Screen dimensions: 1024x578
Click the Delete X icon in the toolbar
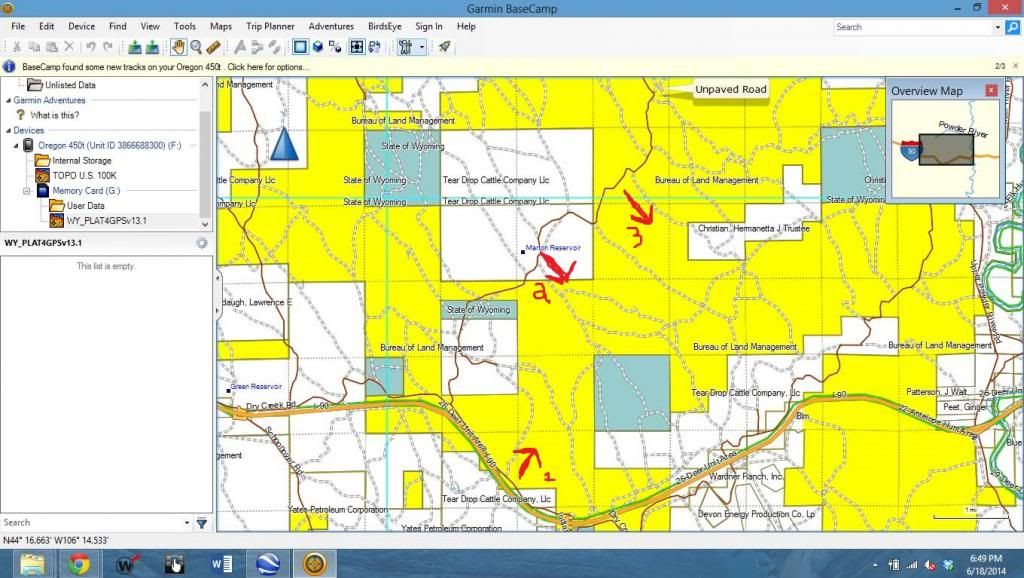coord(69,47)
